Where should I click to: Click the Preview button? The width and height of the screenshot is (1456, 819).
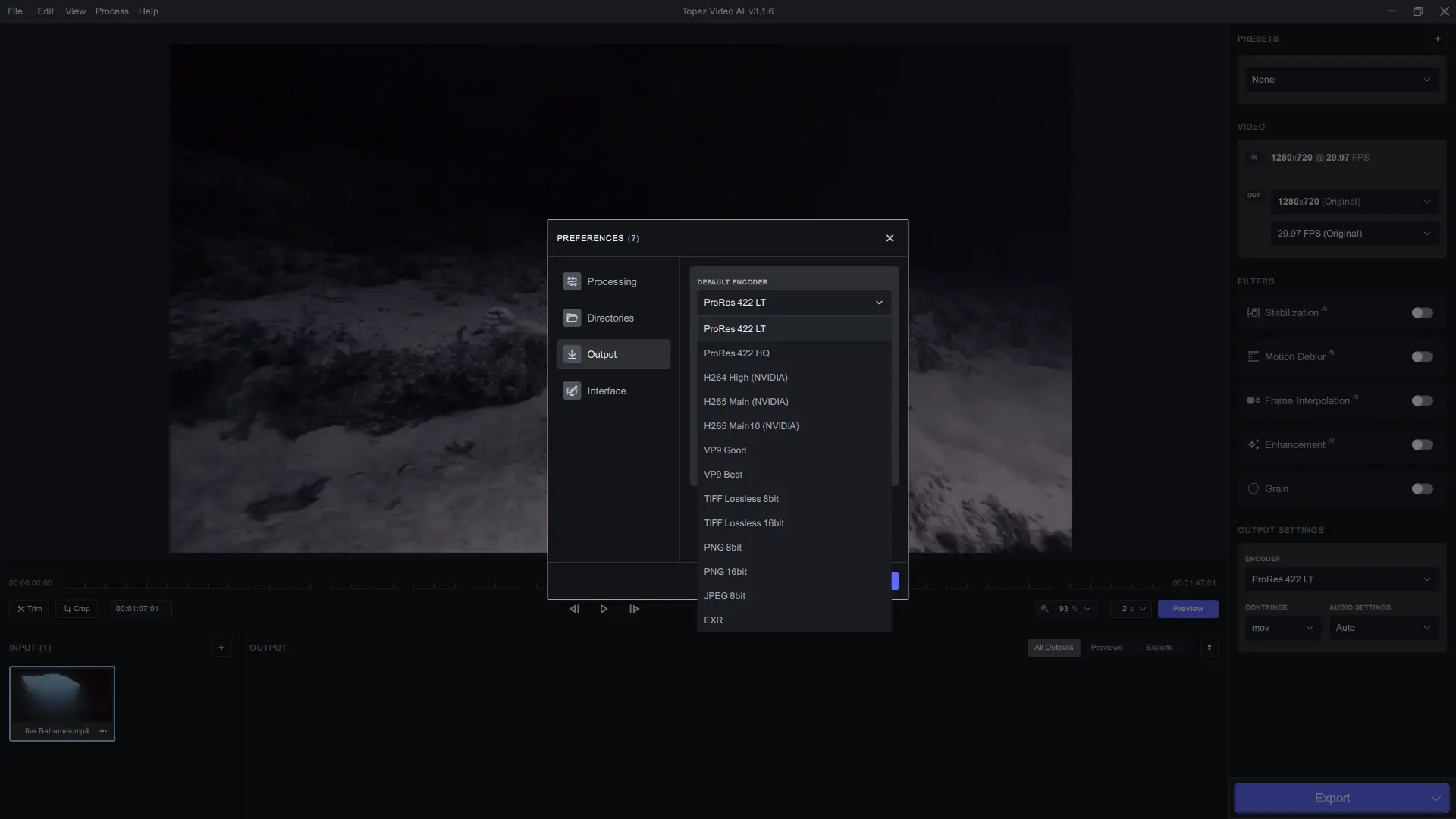click(1188, 609)
